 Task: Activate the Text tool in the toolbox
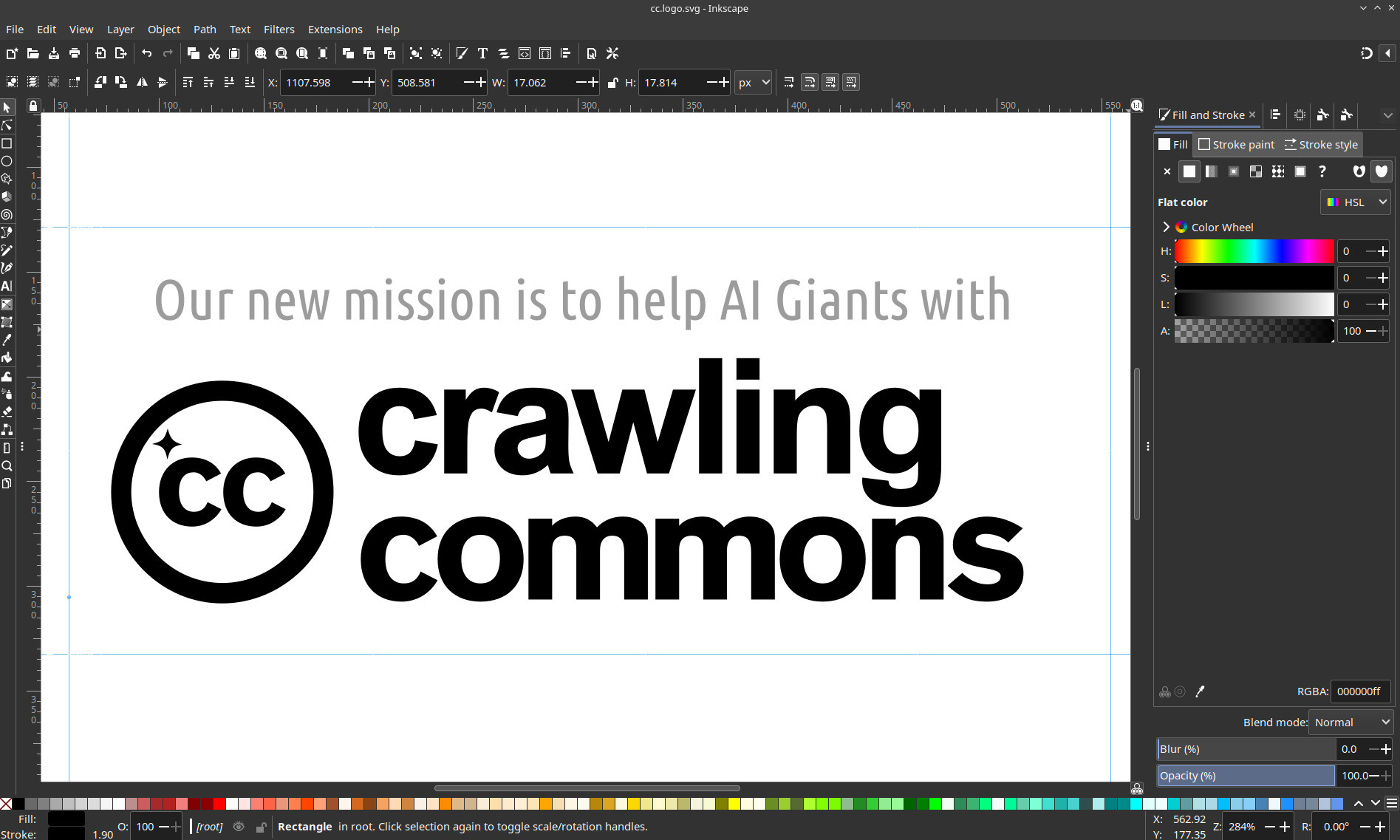pos(7,286)
